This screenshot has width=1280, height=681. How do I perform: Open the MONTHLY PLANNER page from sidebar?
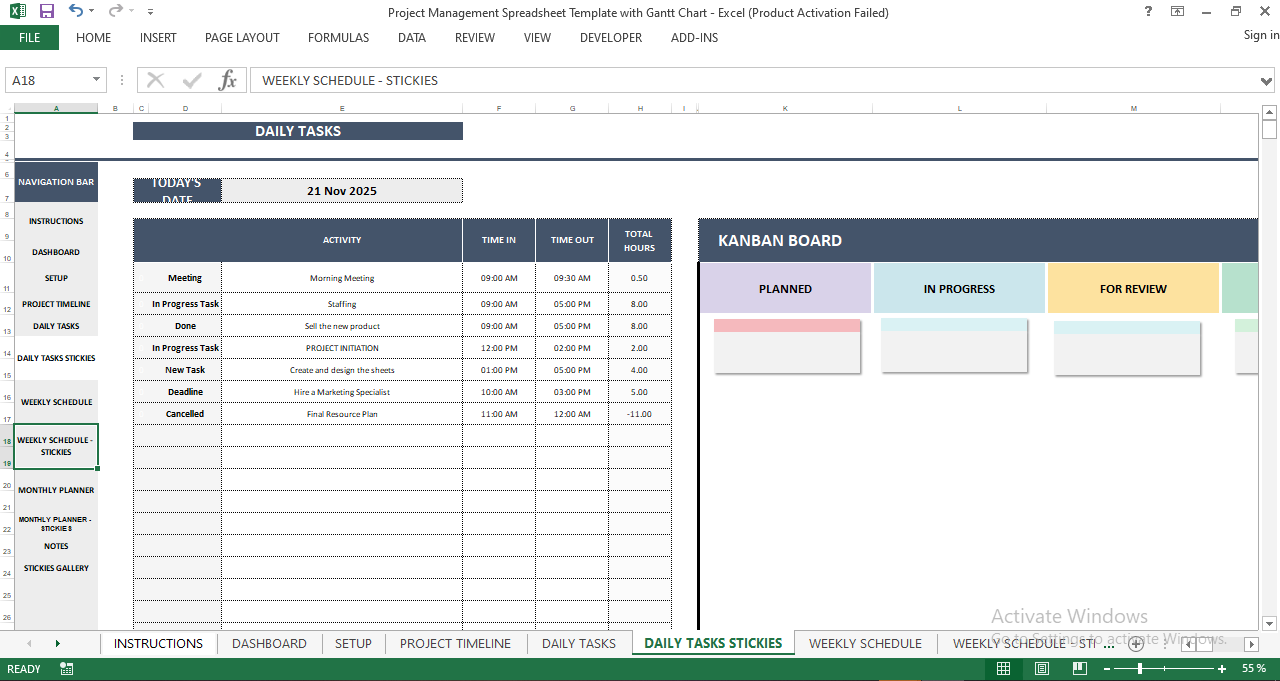[x=56, y=489]
